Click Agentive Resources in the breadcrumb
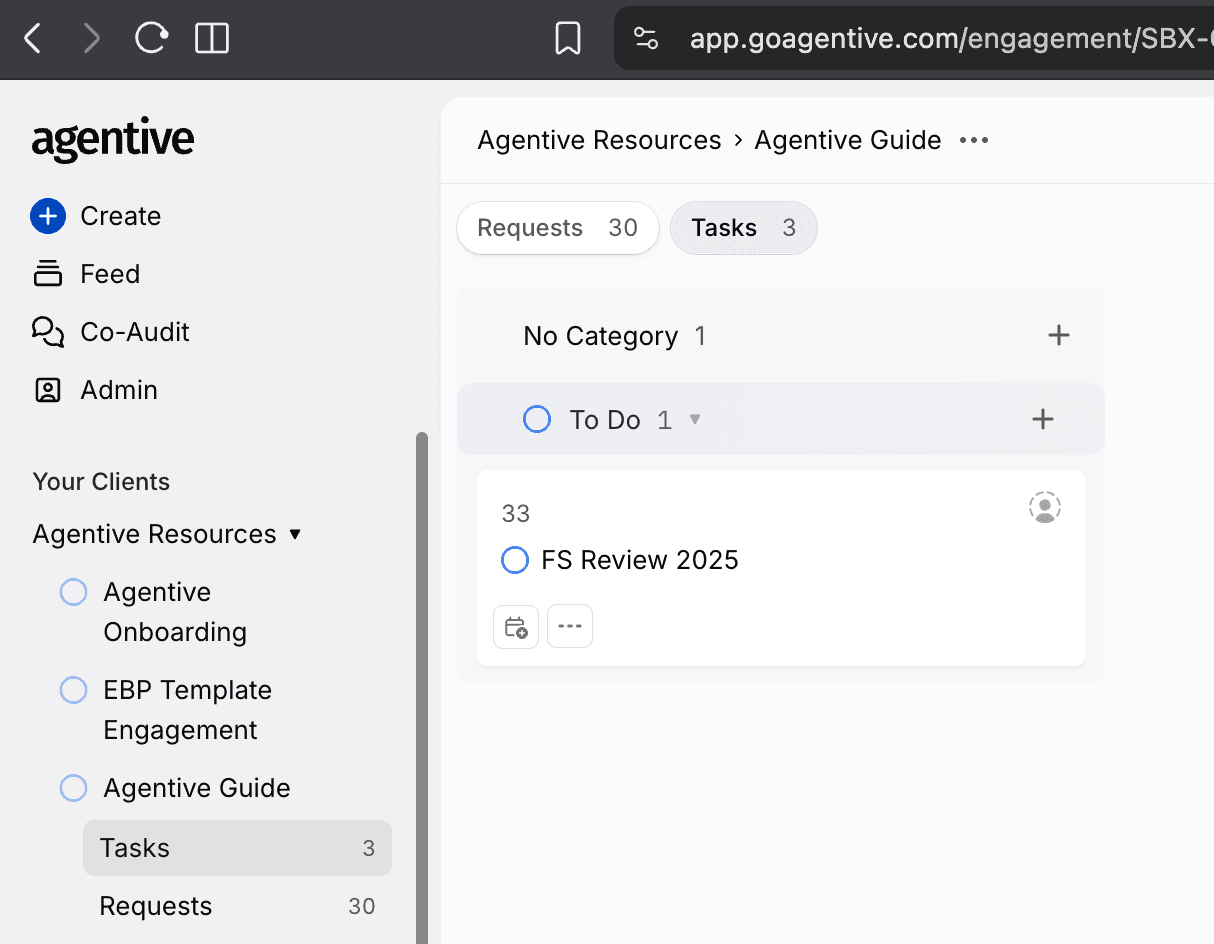This screenshot has width=1214, height=944. click(x=599, y=140)
